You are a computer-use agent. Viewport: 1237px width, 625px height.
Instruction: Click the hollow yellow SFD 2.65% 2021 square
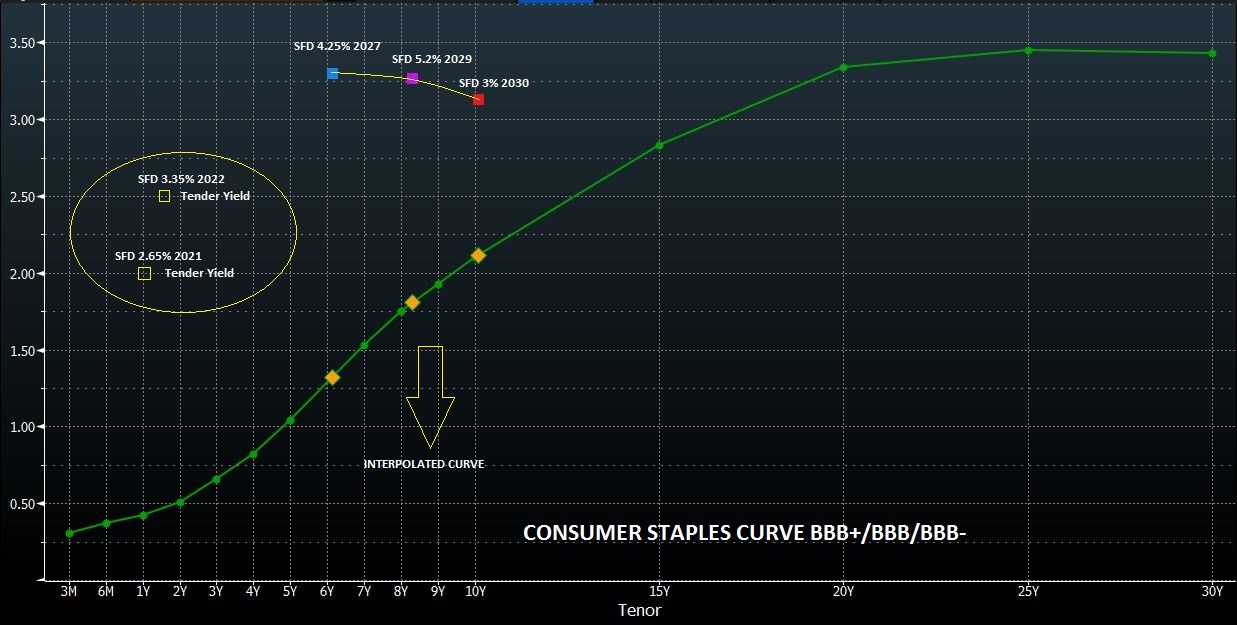(x=144, y=273)
